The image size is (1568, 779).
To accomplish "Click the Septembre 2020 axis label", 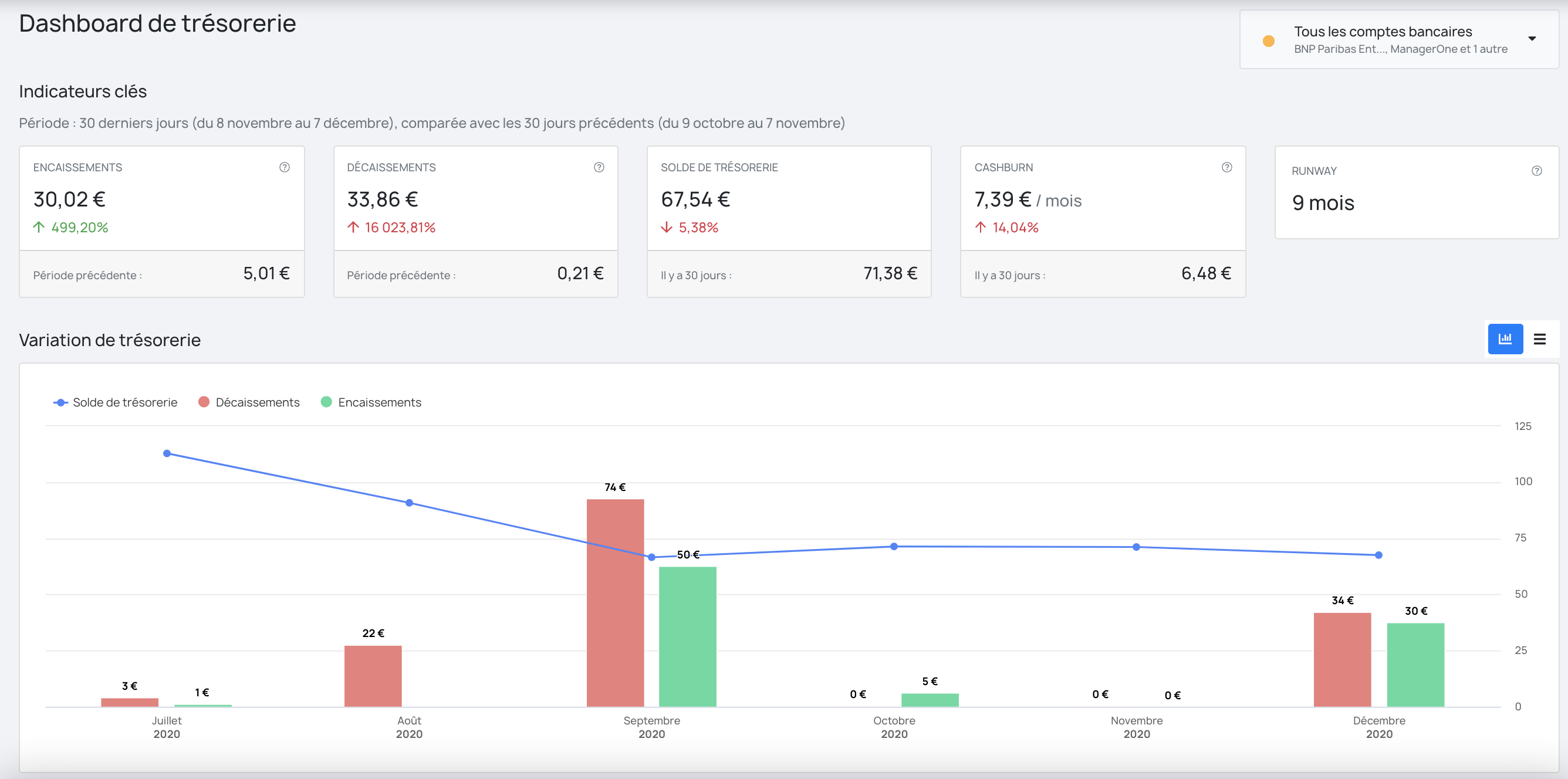I will point(652,727).
